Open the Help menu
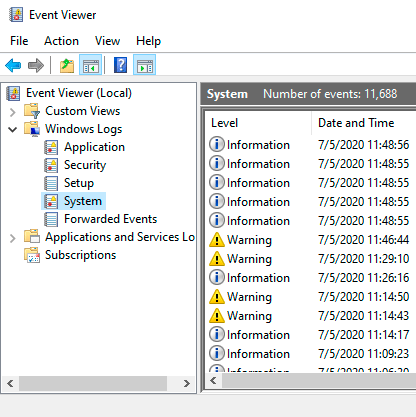 (148, 41)
